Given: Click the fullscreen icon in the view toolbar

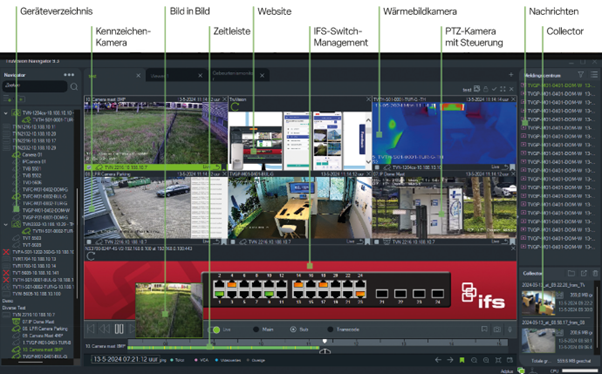Looking at the screenshot, I should pyautogui.click(x=503, y=89).
